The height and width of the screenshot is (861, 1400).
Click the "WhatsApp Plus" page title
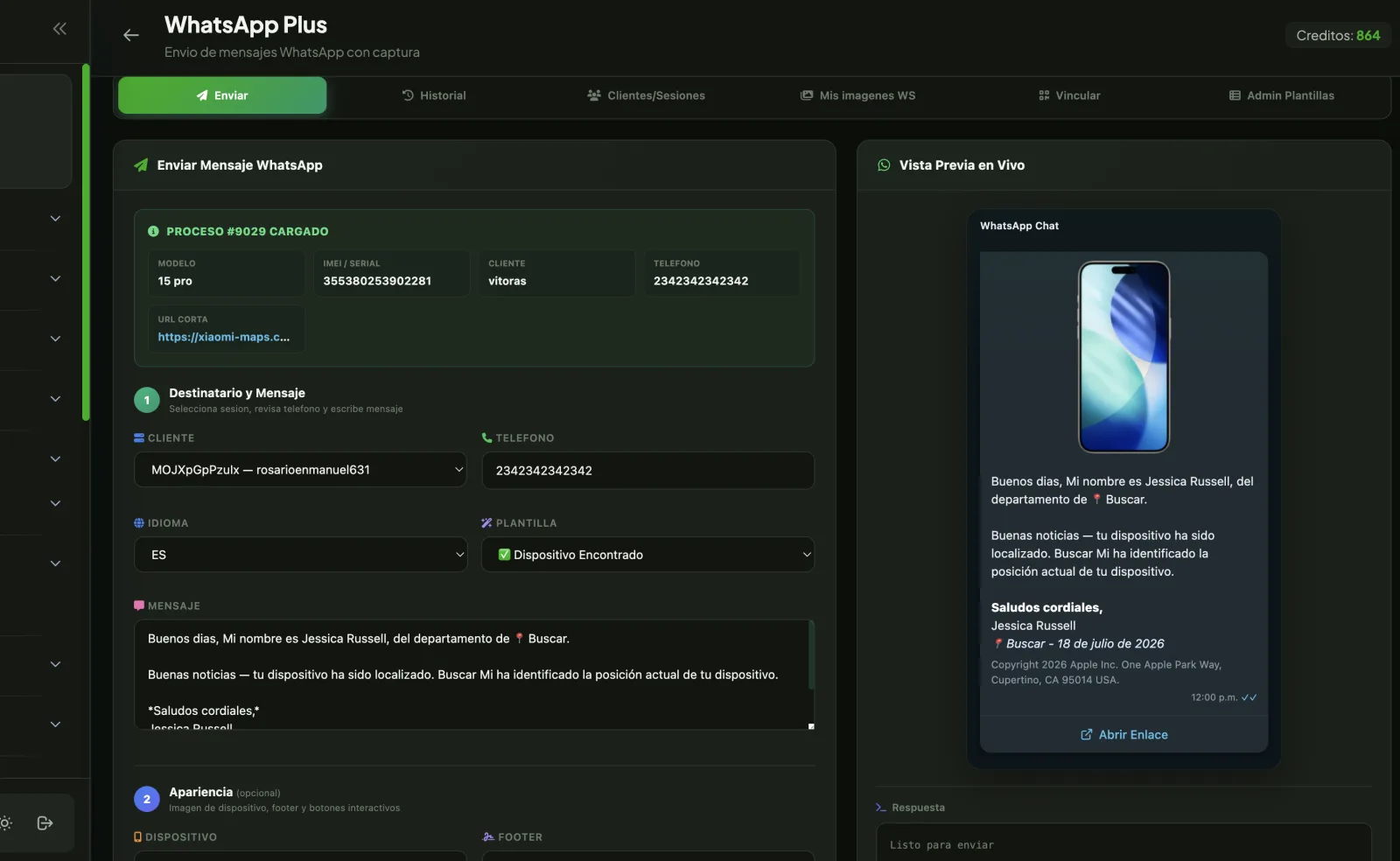(246, 24)
